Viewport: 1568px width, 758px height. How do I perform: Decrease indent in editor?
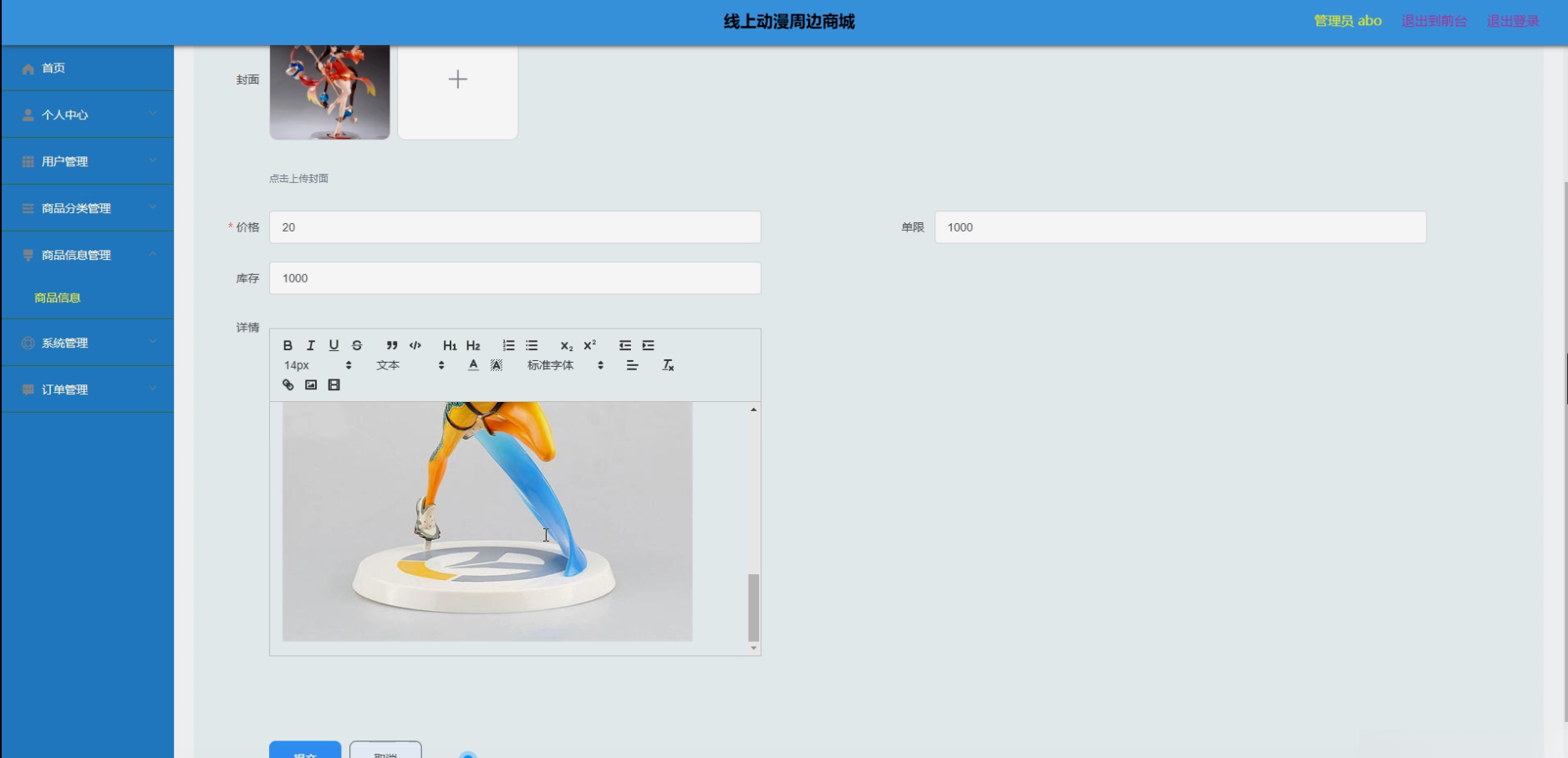coord(624,345)
